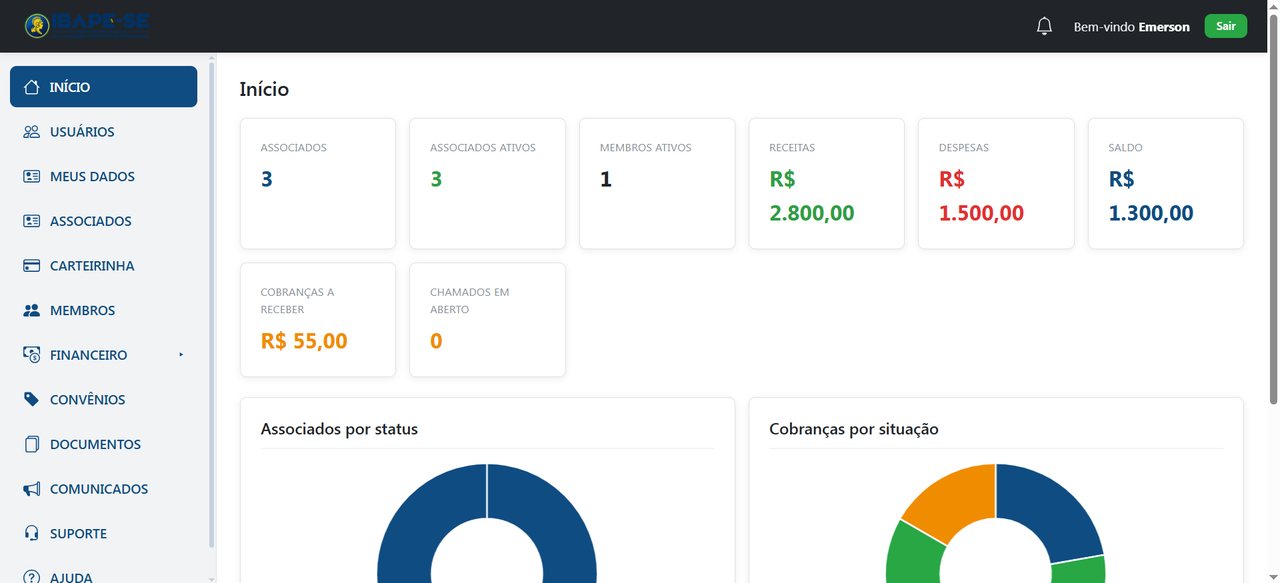Click the Suporte headset icon
Image resolution: width=1280 pixels, height=583 pixels.
pyautogui.click(x=32, y=534)
